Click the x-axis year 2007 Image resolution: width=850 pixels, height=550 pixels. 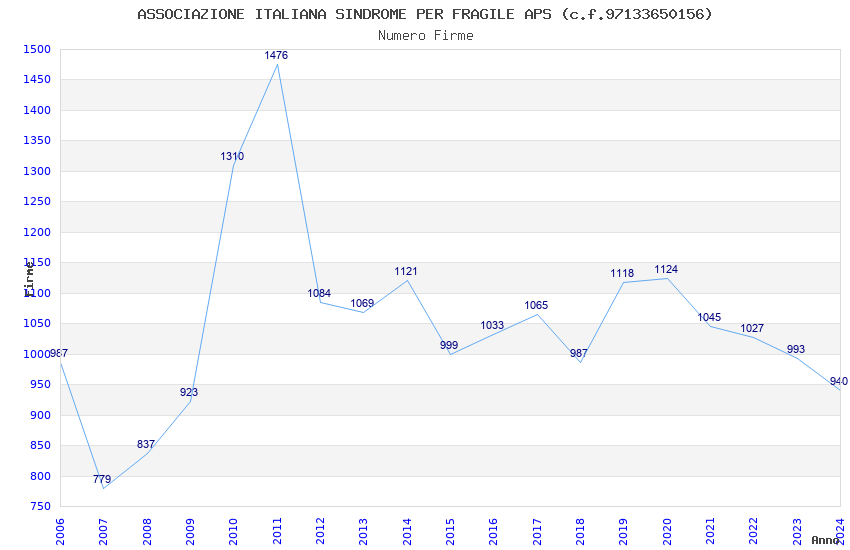(x=103, y=532)
